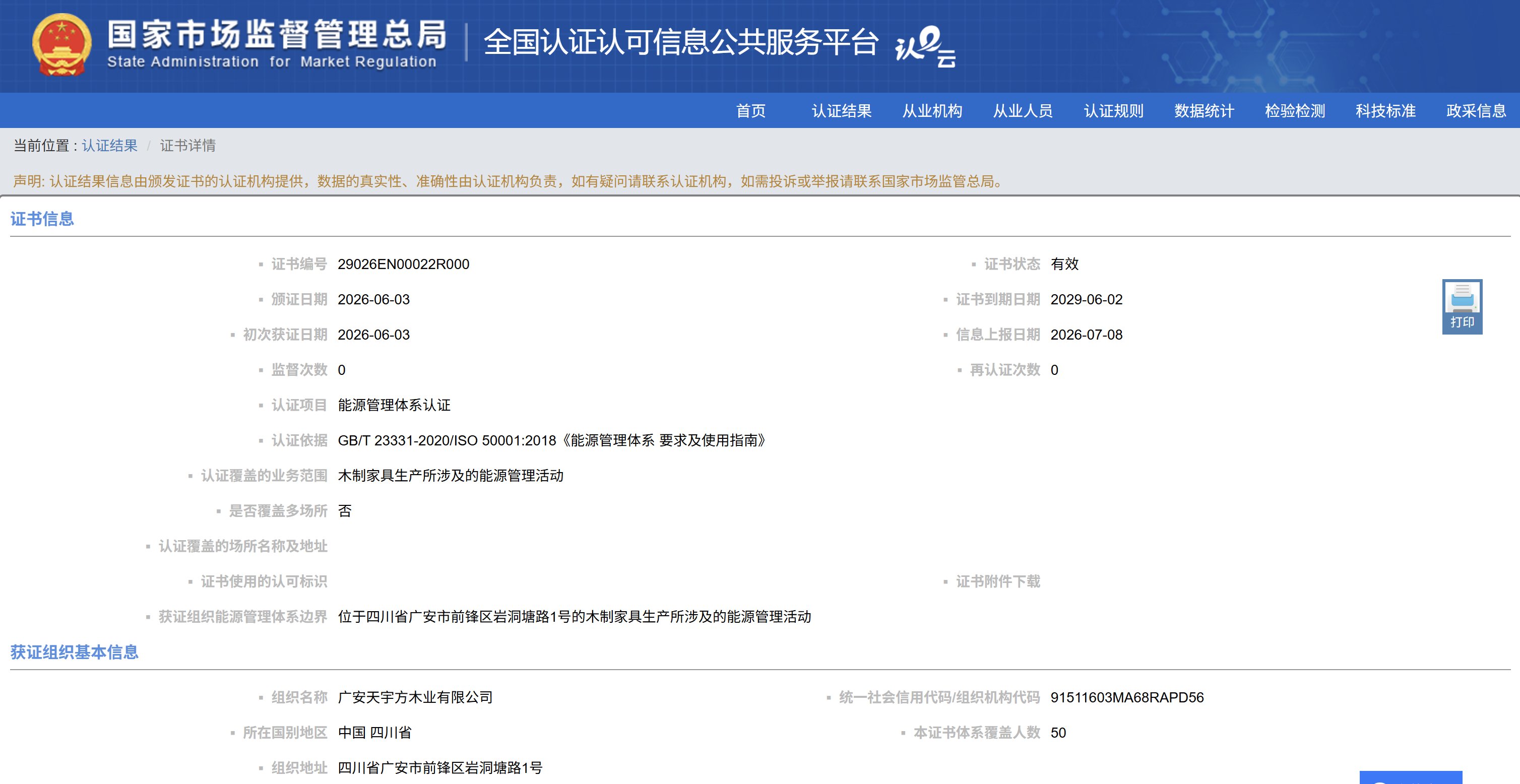
Task: Select certificate number 29026EN00022R000
Action: point(404,265)
